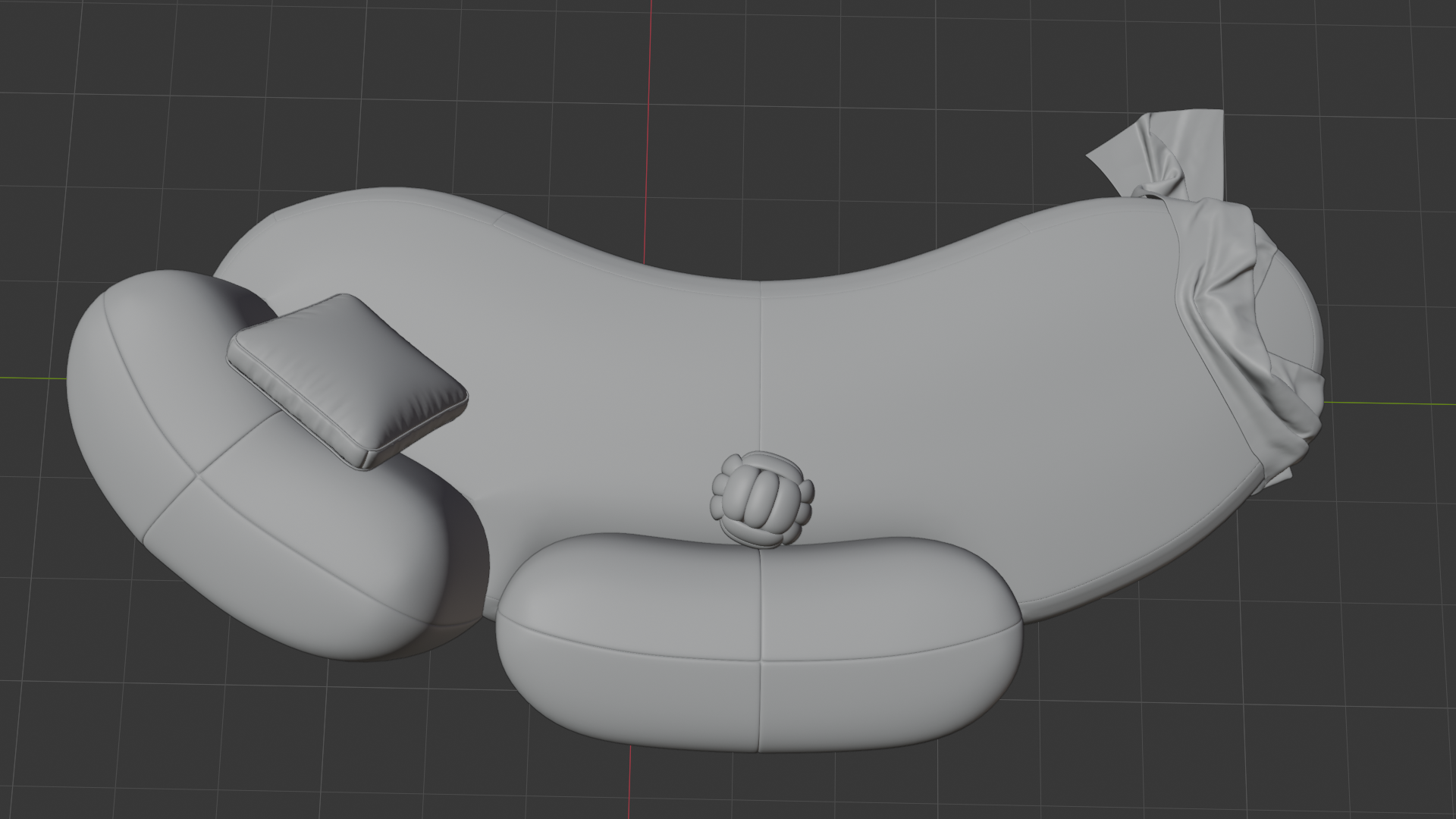Select the square throw pillow object
Image resolution: width=1456 pixels, height=819 pixels.
coord(348,381)
